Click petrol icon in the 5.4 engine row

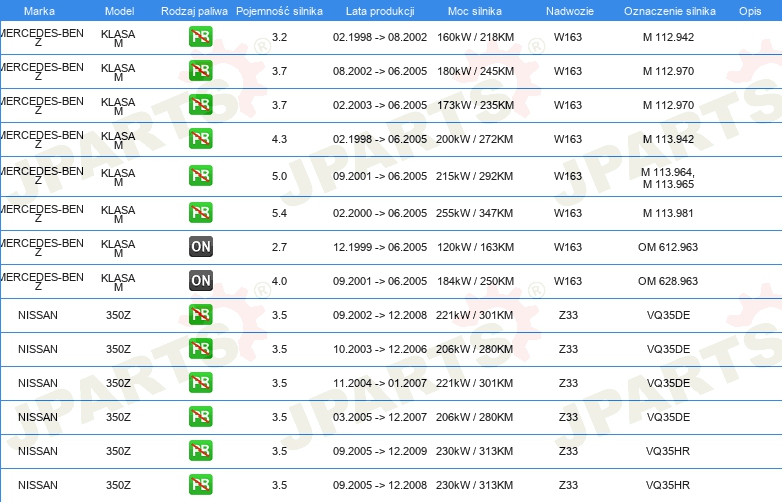pos(200,212)
